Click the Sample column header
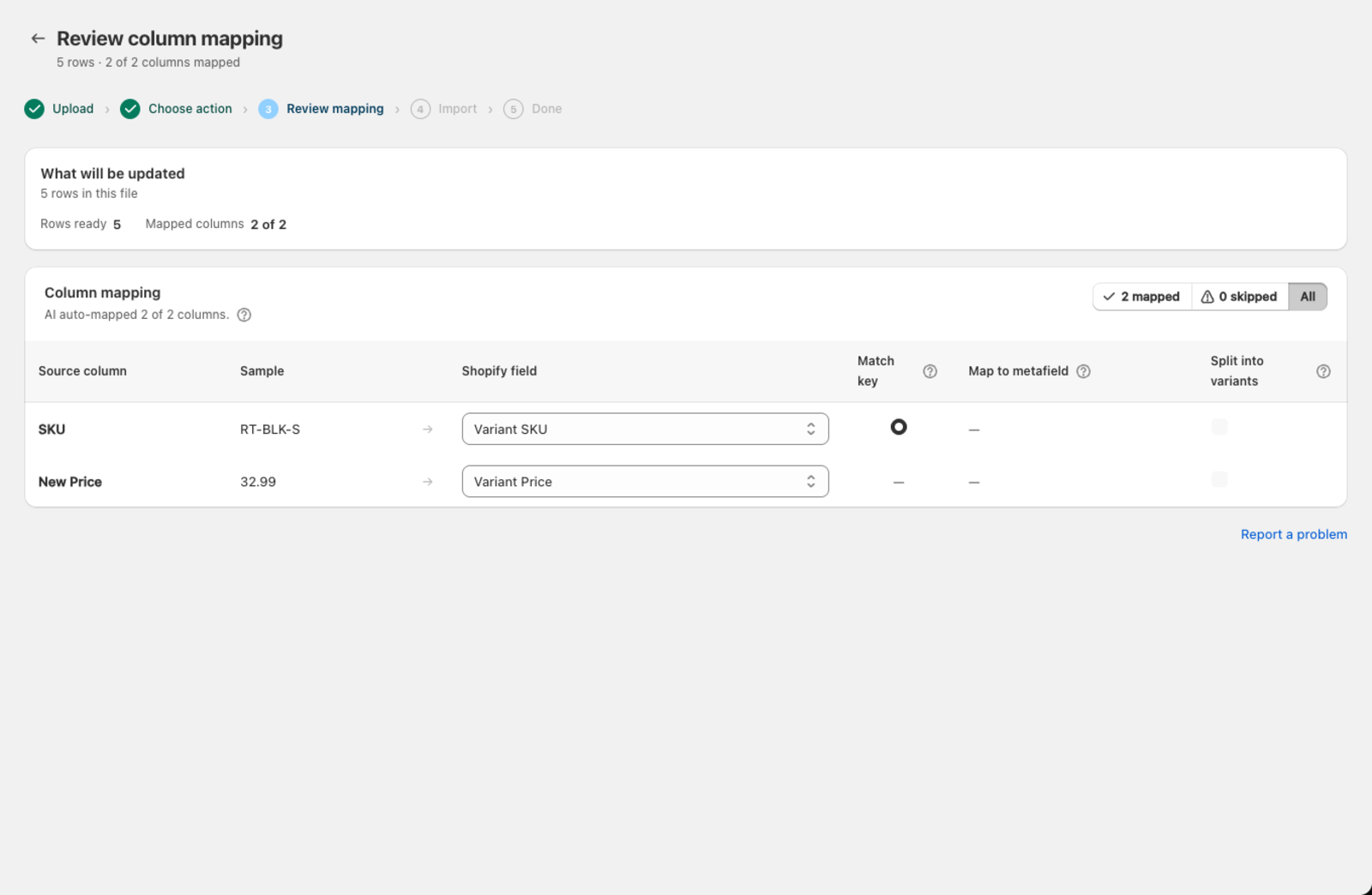This screenshot has width=1372, height=895. coord(262,371)
